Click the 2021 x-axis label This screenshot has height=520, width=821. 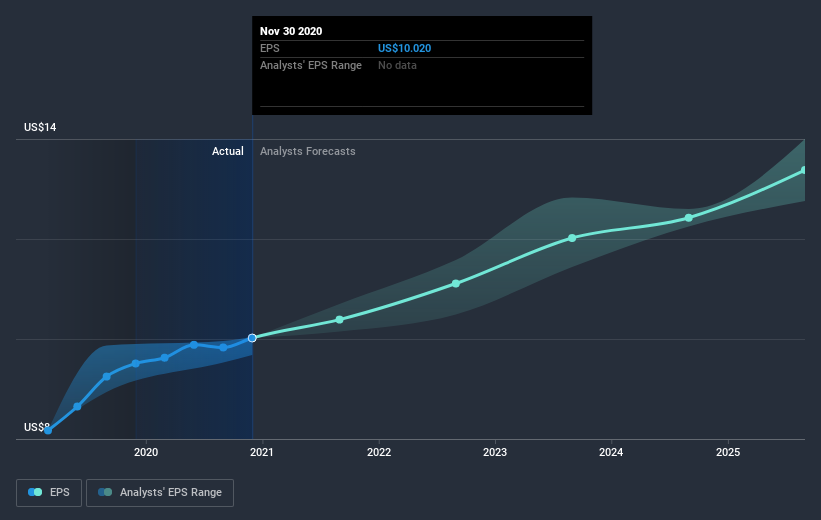[x=262, y=452]
